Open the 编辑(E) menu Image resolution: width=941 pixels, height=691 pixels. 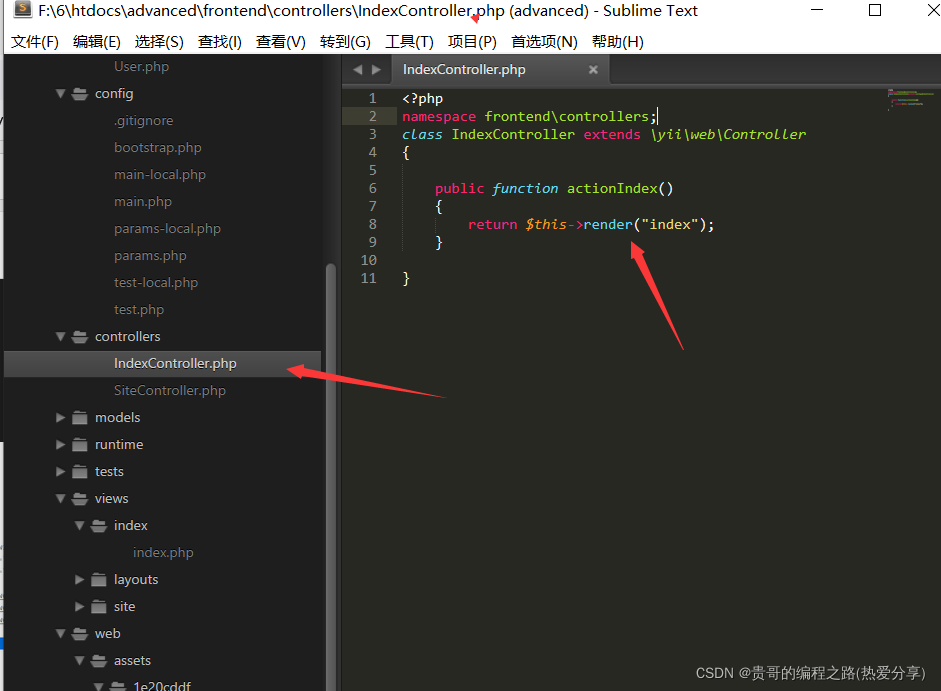point(97,41)
